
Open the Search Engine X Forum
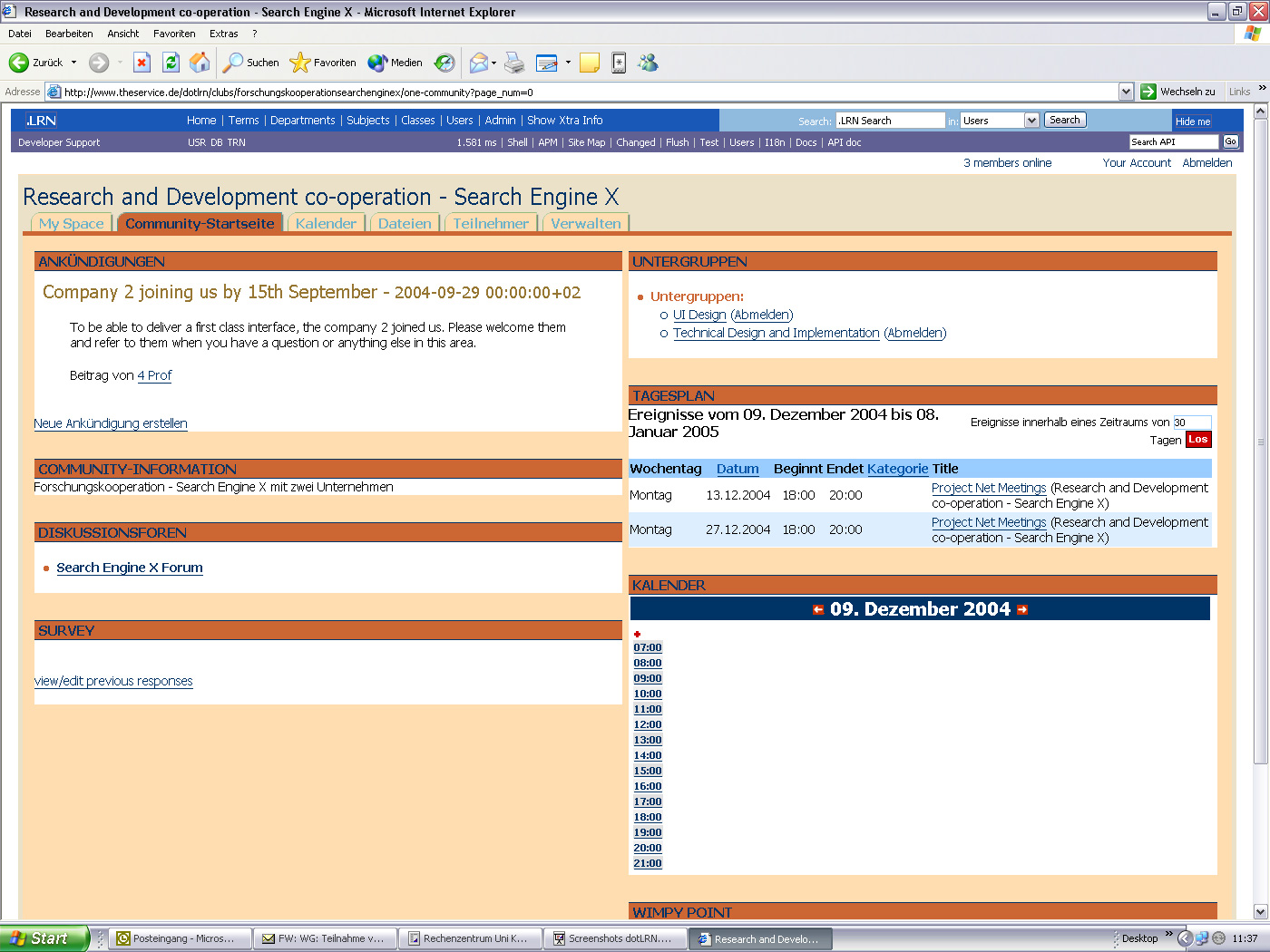[x=129, y=567]
